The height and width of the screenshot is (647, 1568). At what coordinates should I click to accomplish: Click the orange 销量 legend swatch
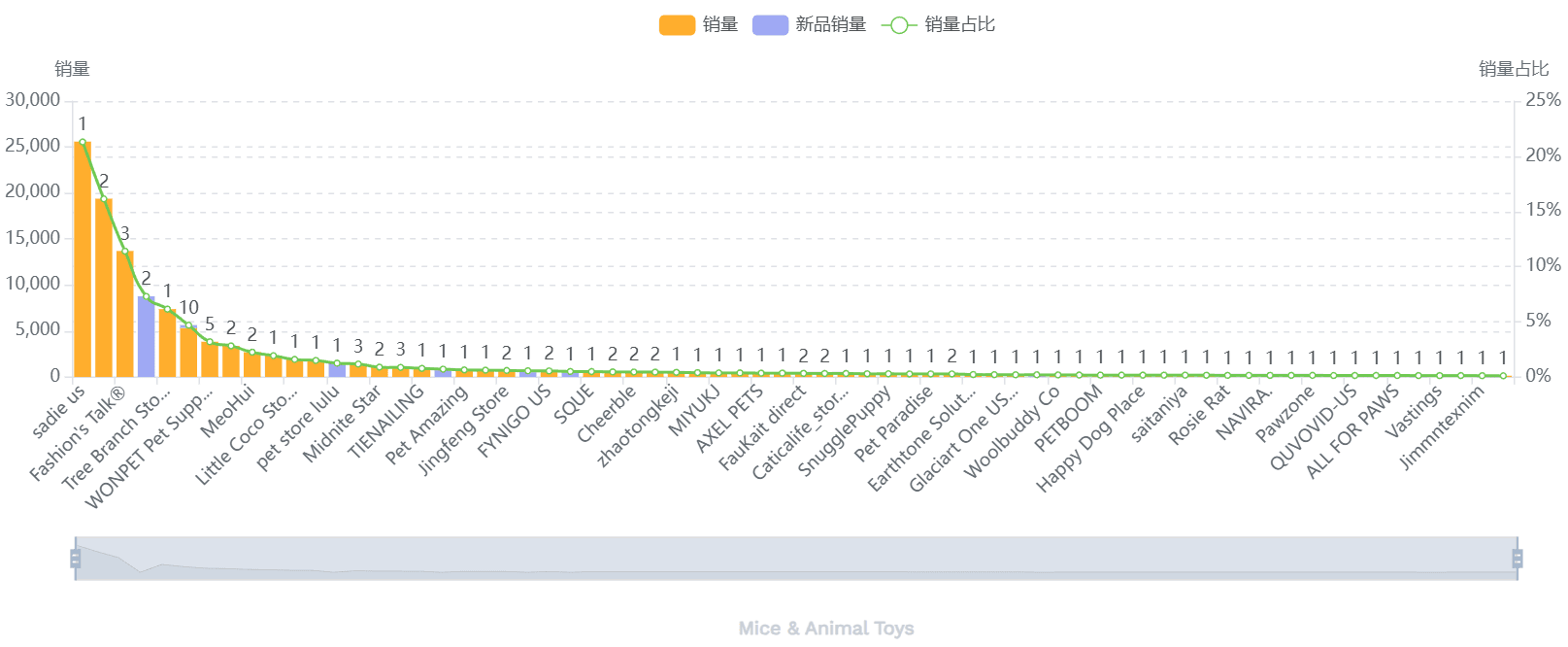click(x=677, y=25)
